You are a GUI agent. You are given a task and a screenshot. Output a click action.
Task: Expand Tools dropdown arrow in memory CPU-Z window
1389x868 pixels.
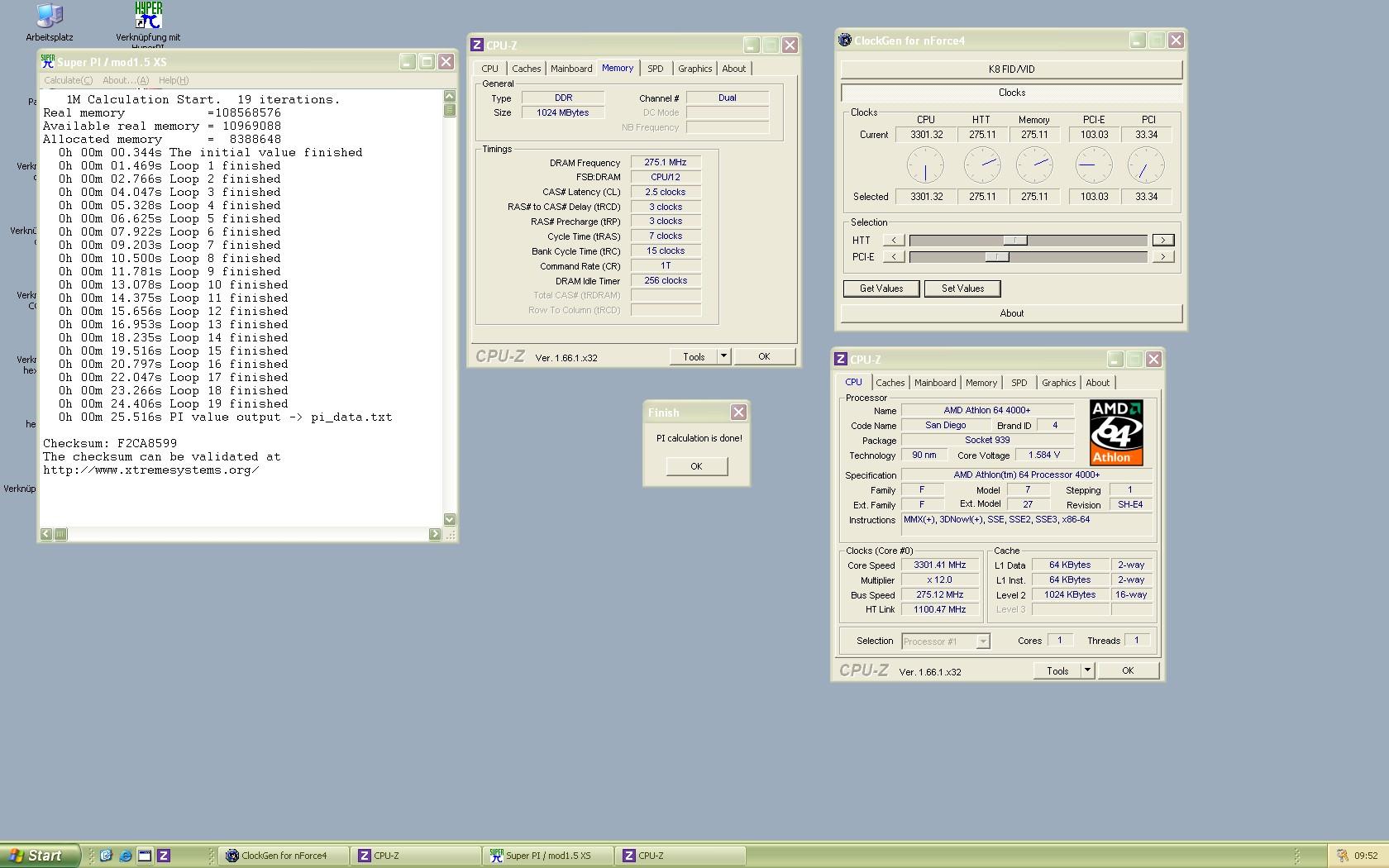(723, 356)
